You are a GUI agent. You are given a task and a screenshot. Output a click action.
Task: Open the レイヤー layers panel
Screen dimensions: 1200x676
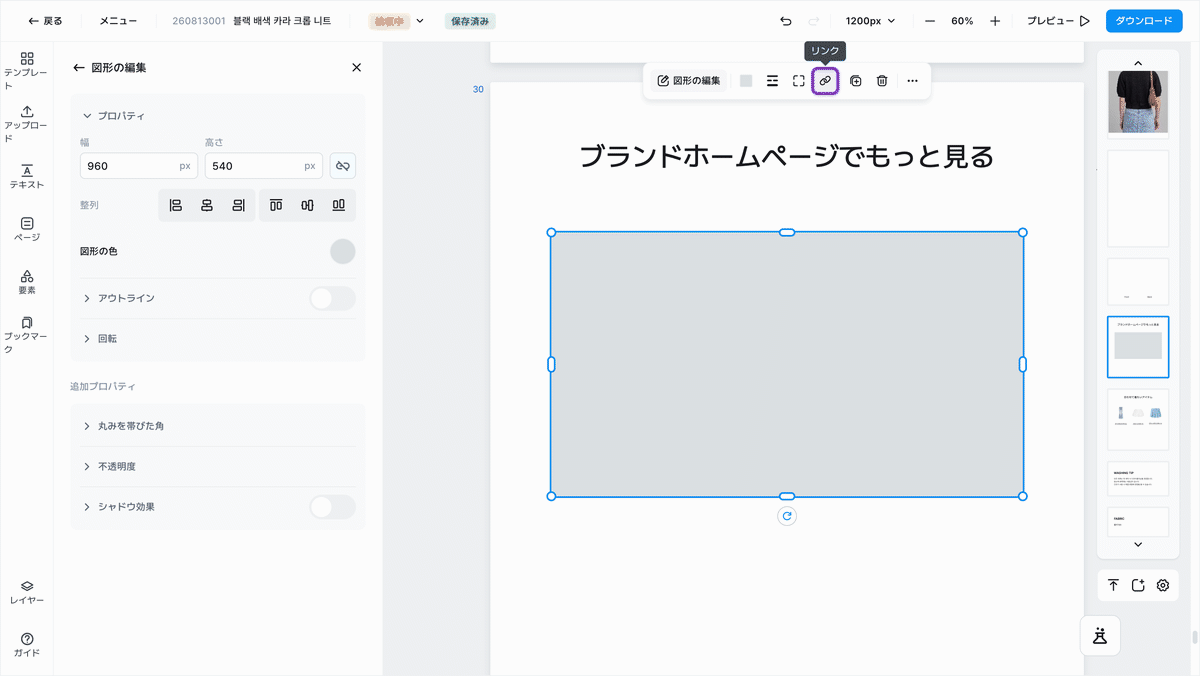pyautogui.click(x=27, y=592)
